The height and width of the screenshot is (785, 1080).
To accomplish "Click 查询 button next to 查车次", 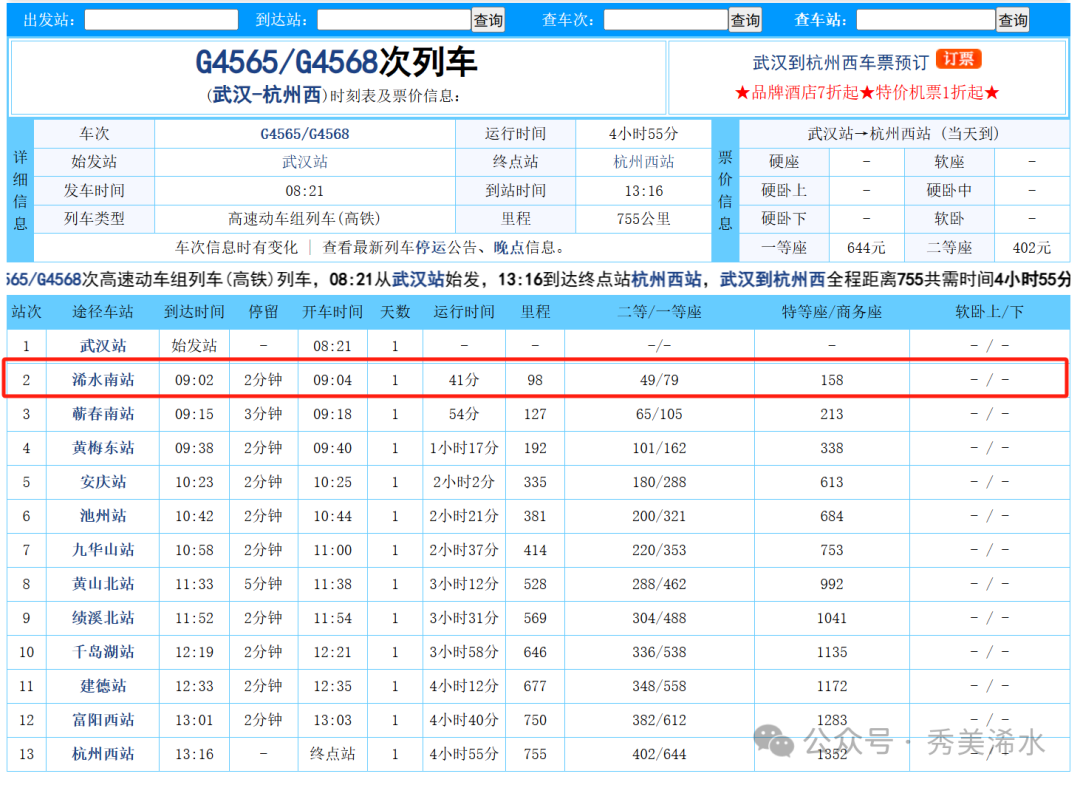I will coord(746,20).
